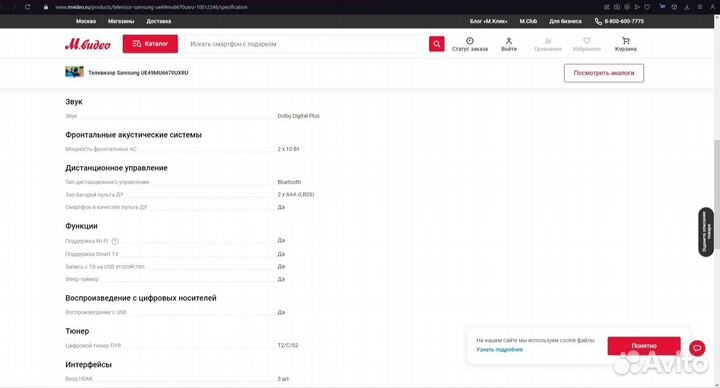Open the browser camera snapshot icon
This screenshot has height=388, width=720.
click(x=617, y=7)
